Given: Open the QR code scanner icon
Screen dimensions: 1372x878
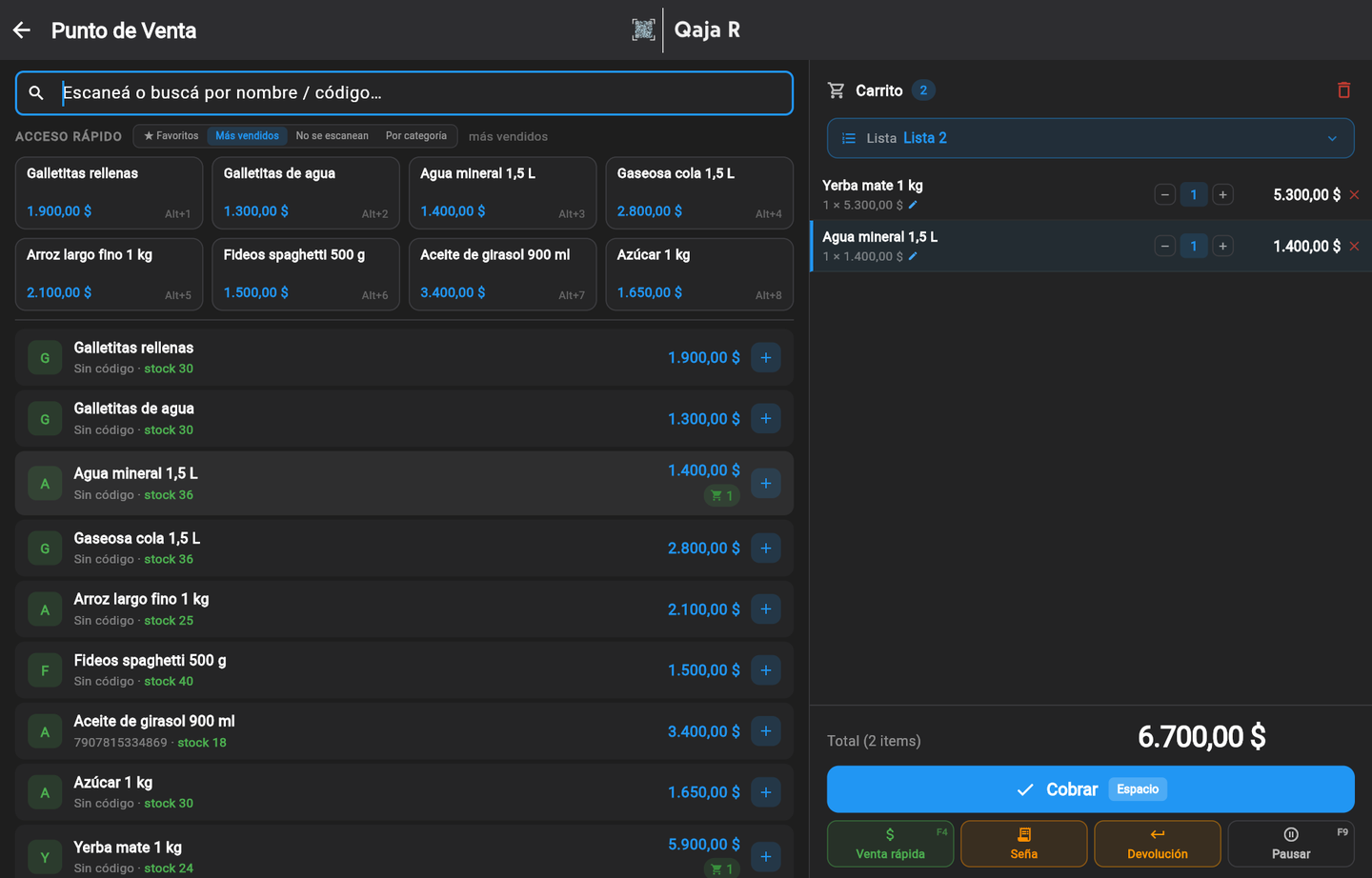Looking at the screenshot, I should pyautogui.click(x=643, y=30).
